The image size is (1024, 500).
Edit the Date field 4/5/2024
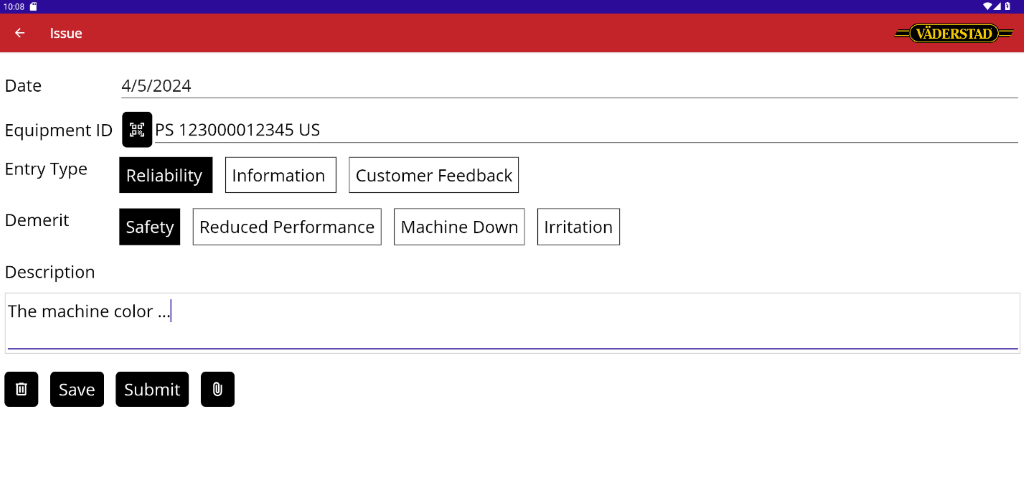569,86
